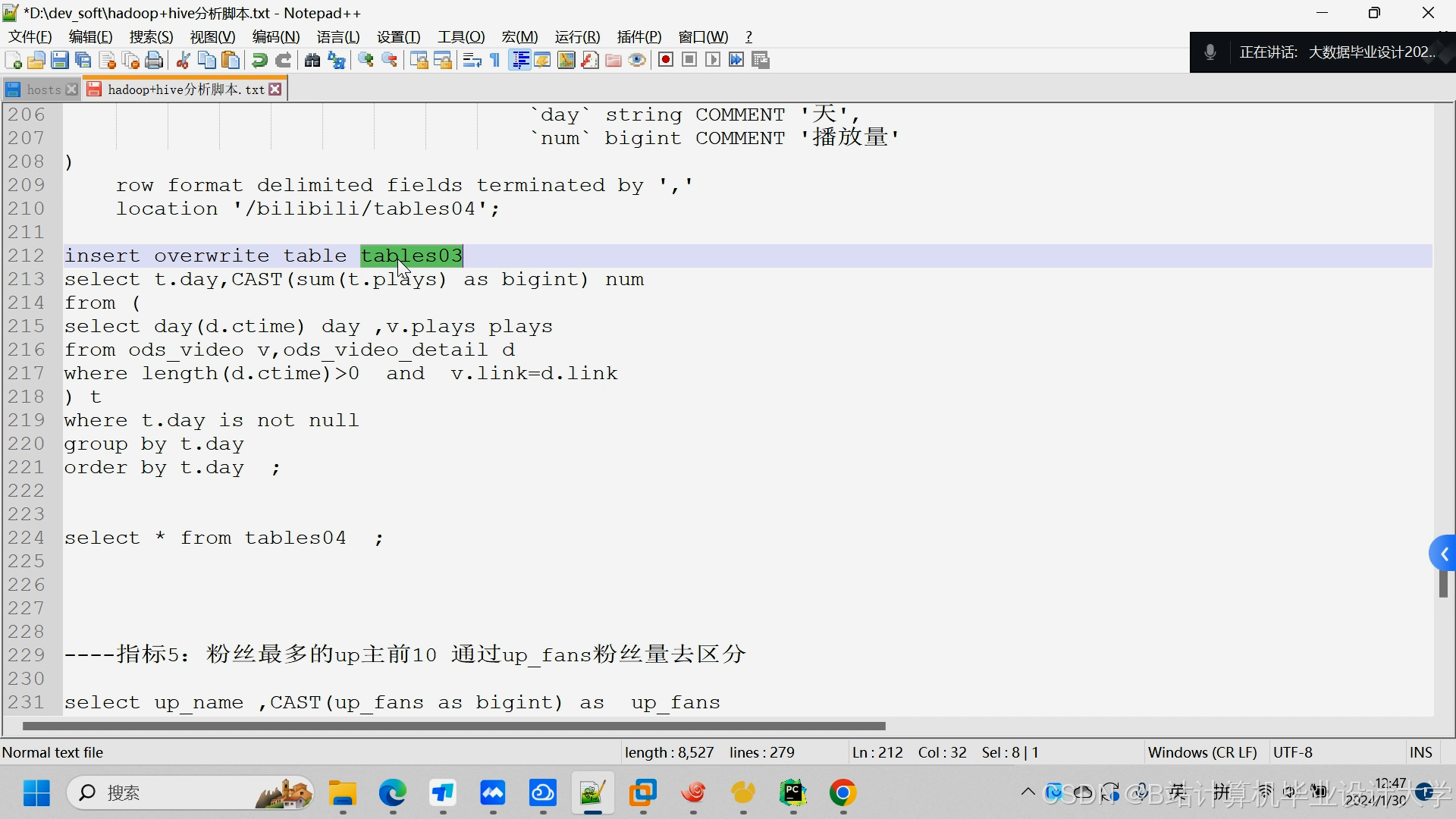The width and height of the screenshot is (1456, 819).
Task: Open the 编码(N) encoding menu
Action: pos(276,37)
